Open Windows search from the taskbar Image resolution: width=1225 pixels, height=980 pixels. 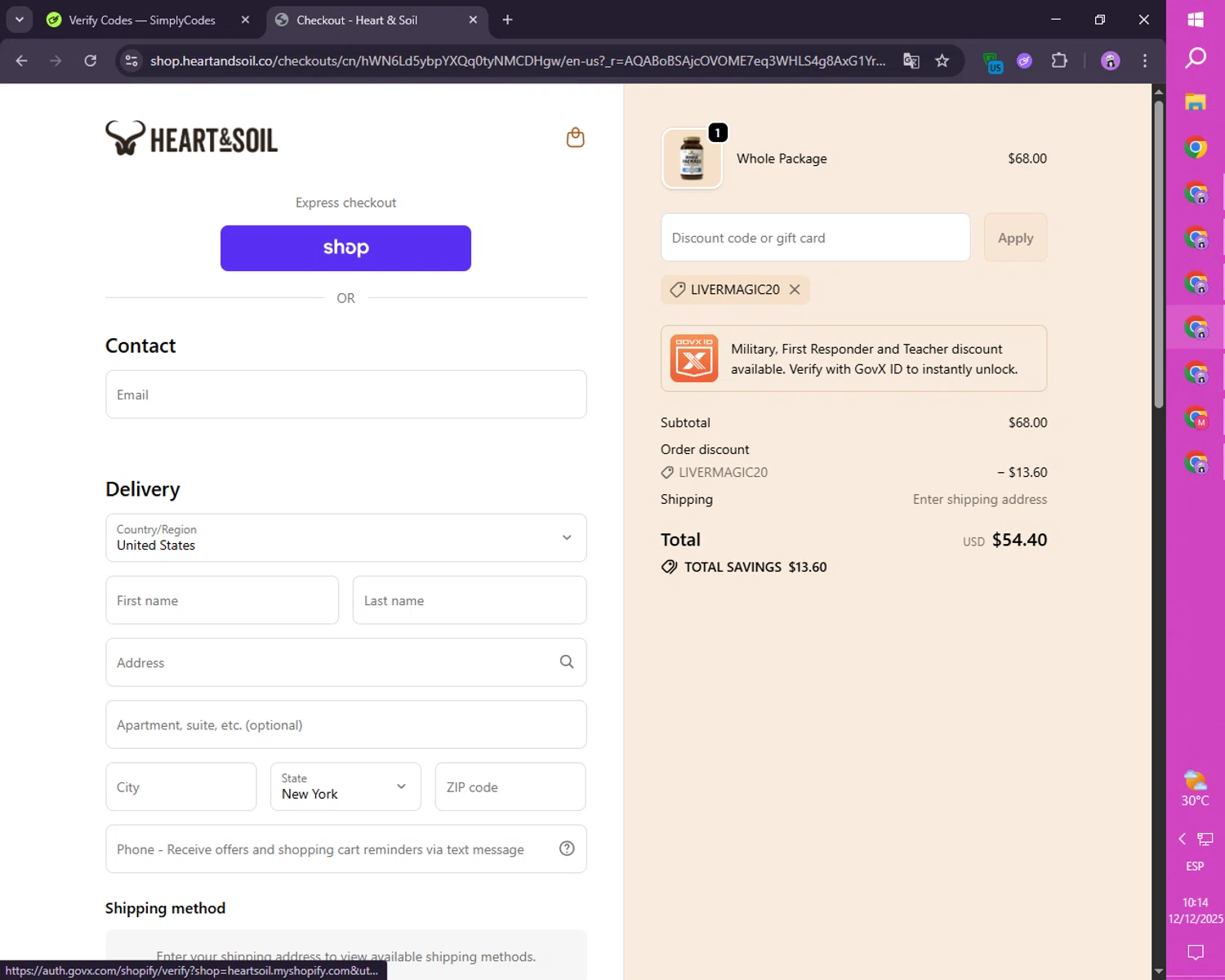pyautogui.click(x=1196, y=58)
